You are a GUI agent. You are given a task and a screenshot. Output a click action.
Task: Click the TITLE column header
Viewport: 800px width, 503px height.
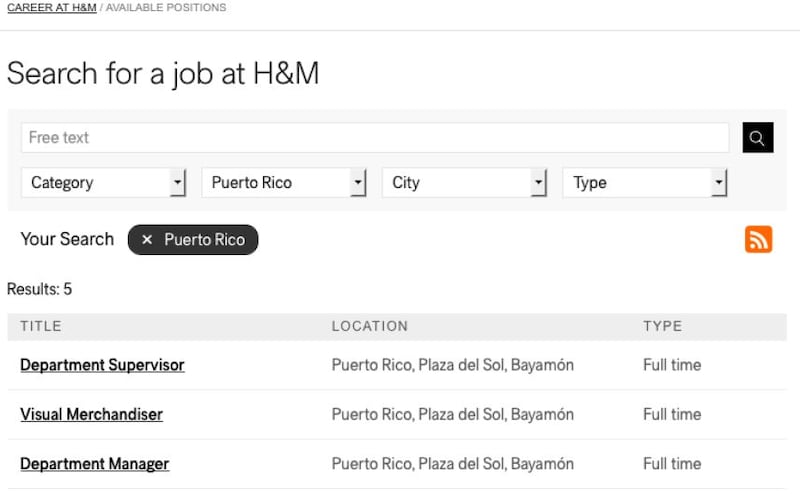[x=41, y=326]
